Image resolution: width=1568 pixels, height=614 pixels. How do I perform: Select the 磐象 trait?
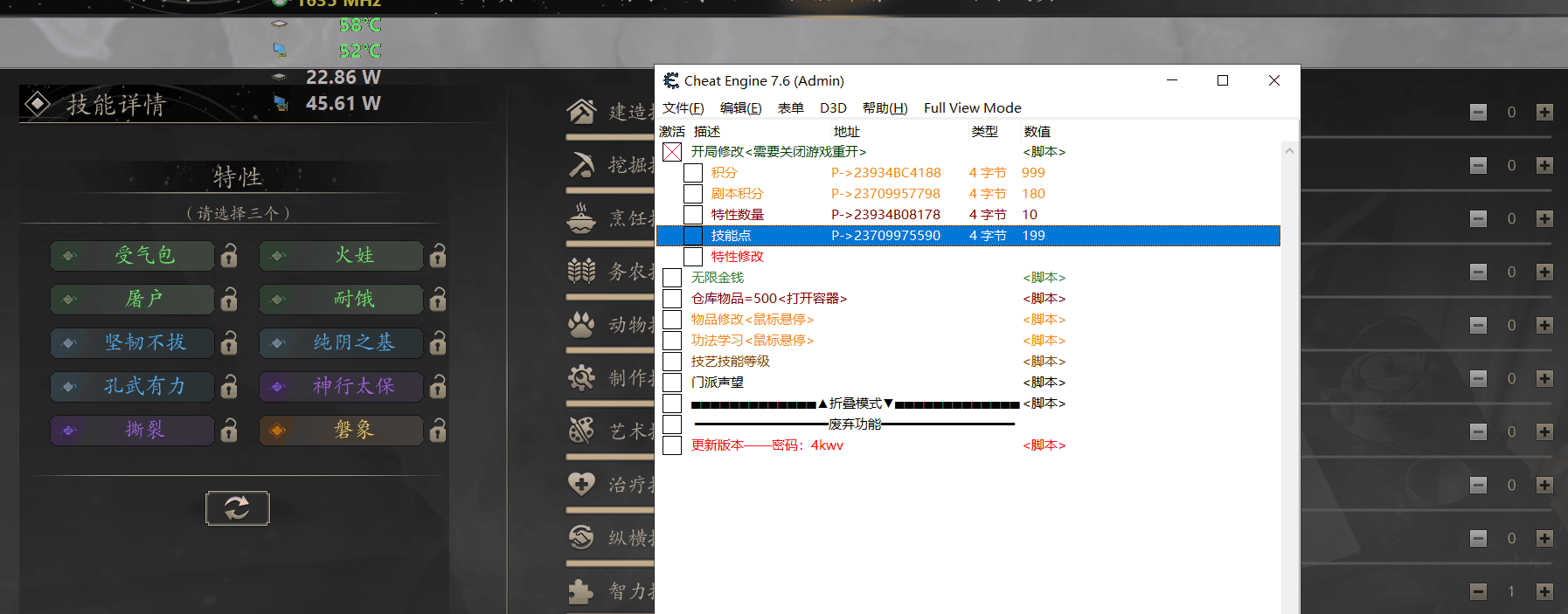point(341,430)
